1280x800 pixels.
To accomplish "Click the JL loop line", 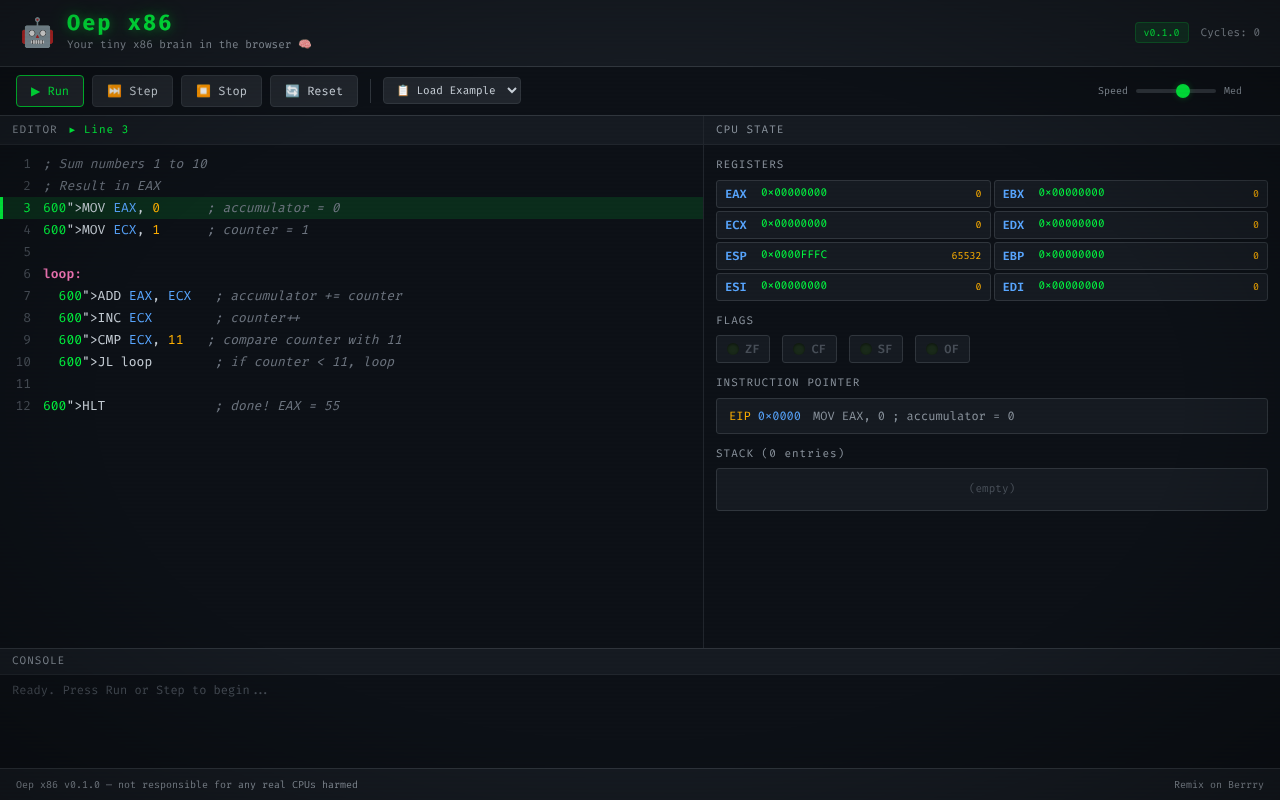I will tap(351, 362).
